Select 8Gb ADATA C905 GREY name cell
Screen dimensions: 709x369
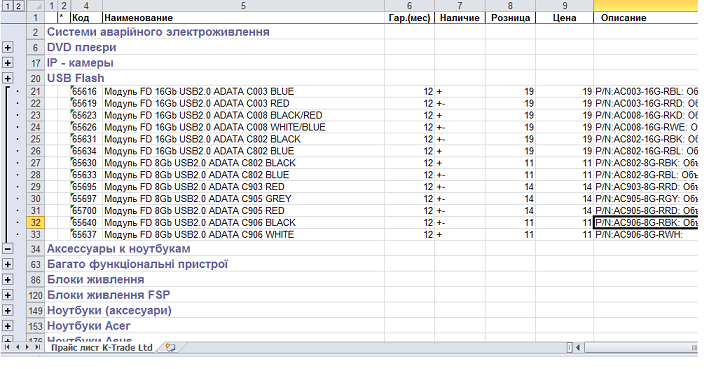243,199
